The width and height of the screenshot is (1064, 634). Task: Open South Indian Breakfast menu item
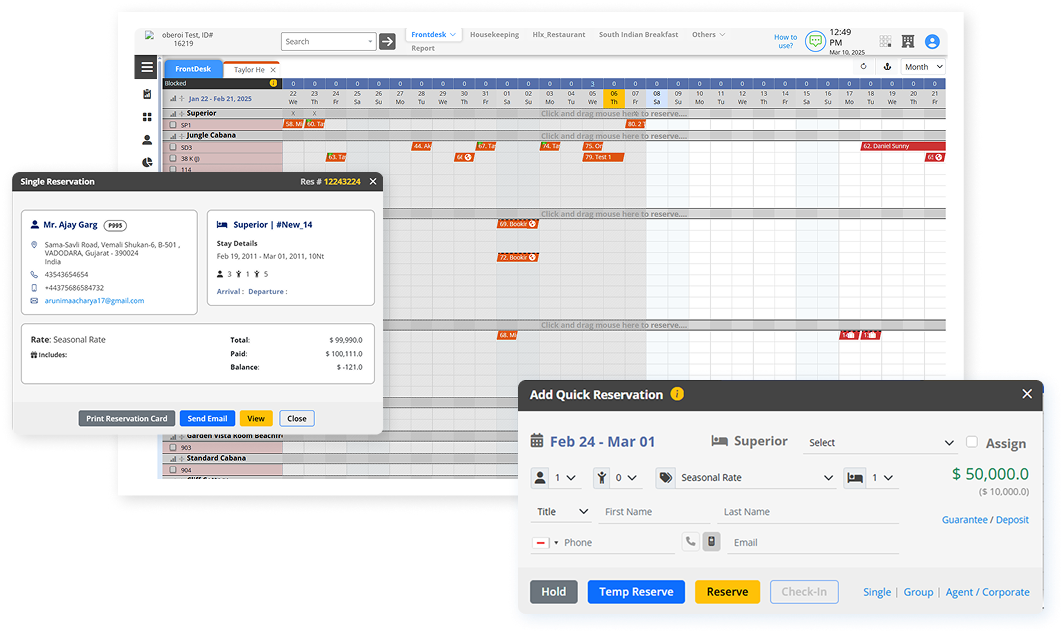(638, 35)
